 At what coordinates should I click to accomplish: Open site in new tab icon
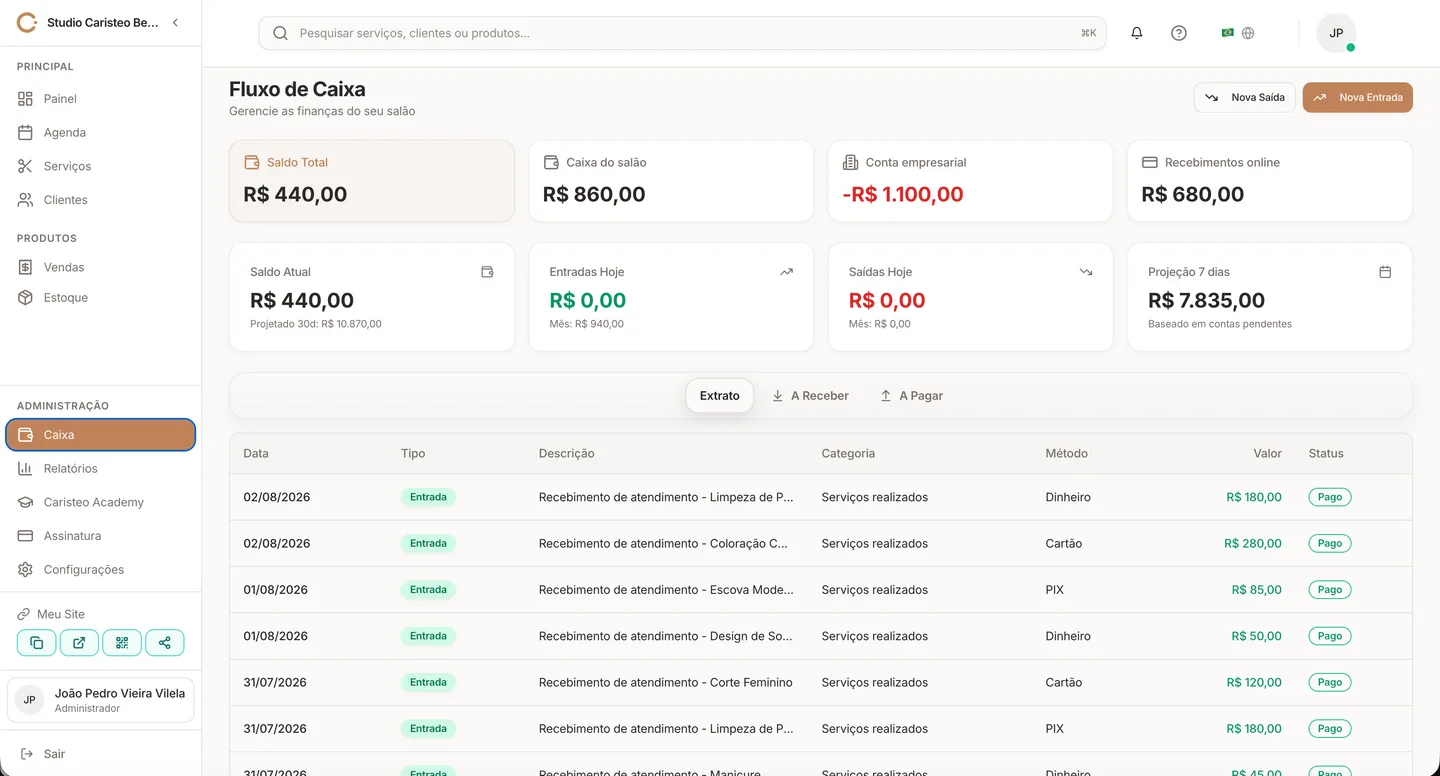click(x=79, y=643)
